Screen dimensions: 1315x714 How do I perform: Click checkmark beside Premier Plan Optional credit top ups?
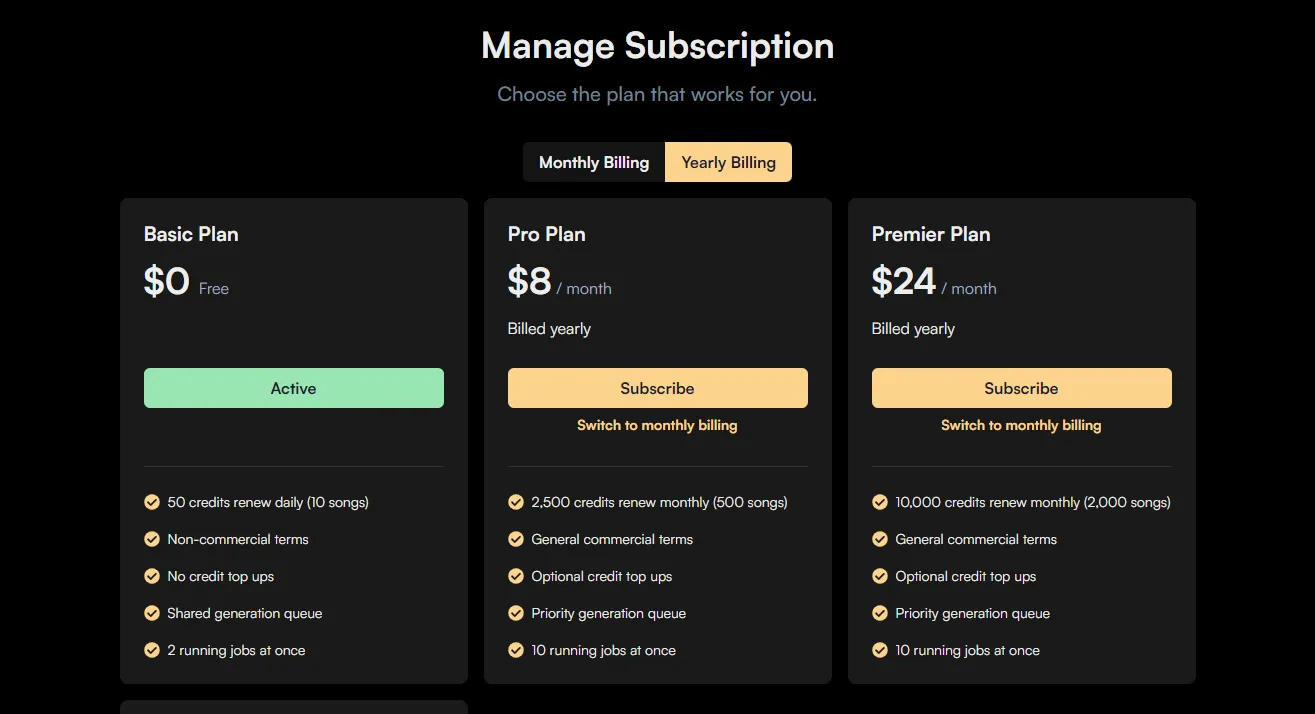point(880,576)
